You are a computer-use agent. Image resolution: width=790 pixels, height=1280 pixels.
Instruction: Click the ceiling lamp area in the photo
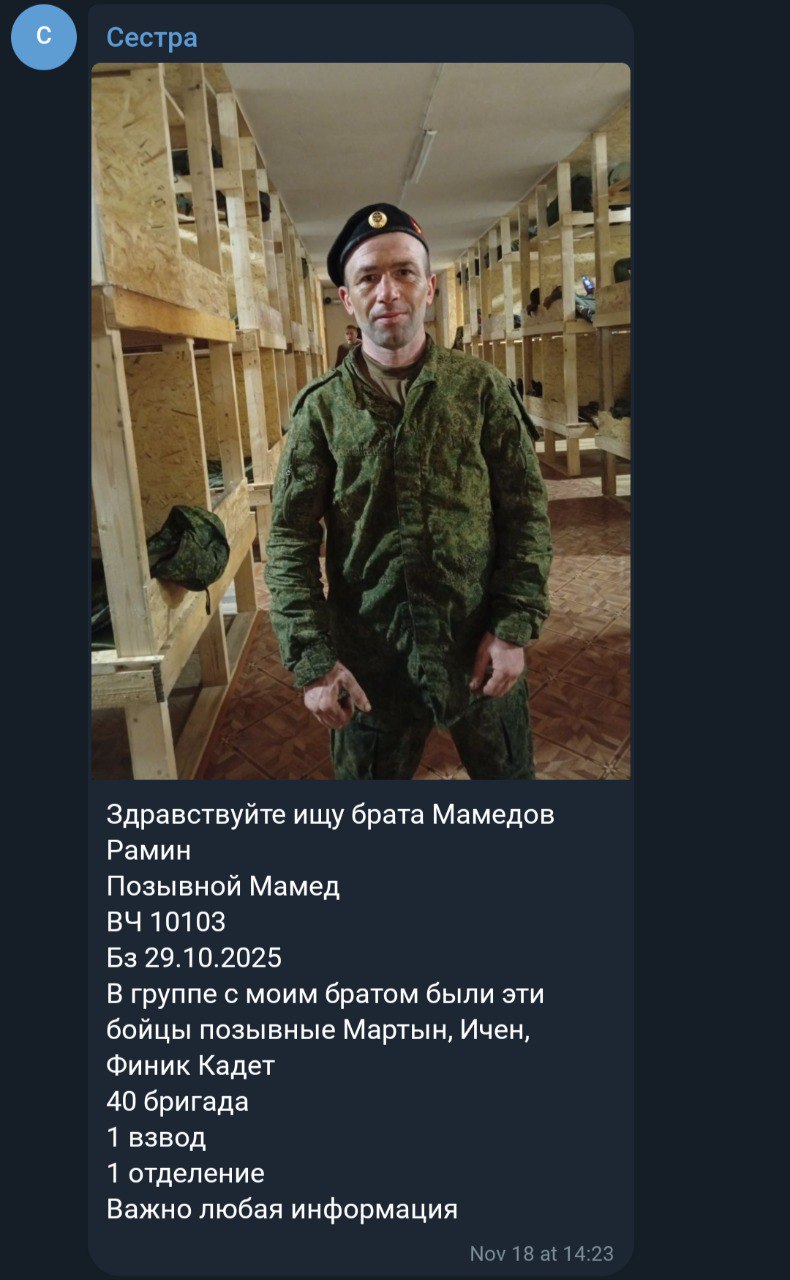(x=420, y=155)
